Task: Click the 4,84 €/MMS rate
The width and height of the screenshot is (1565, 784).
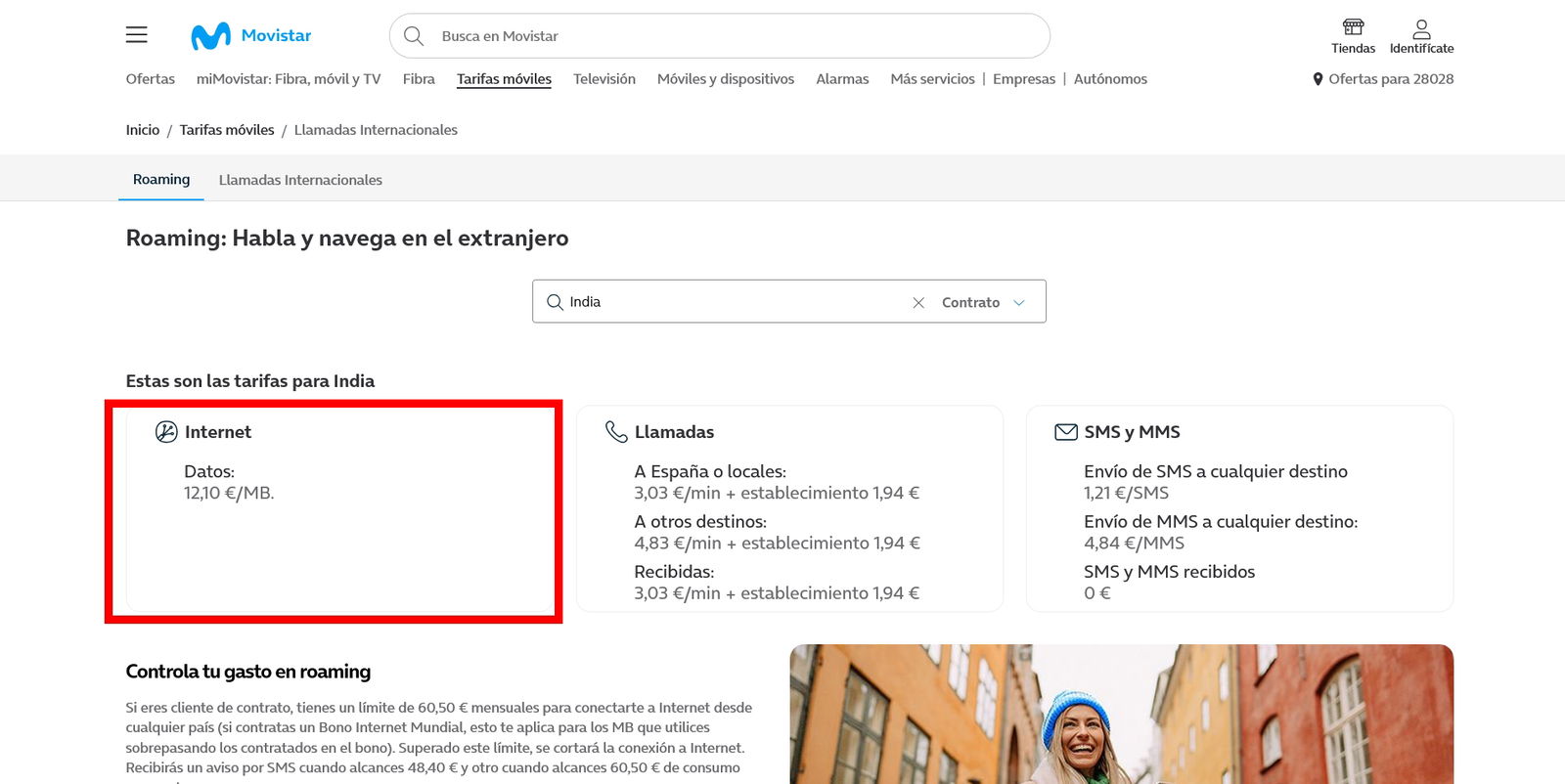Action: (1134, 544)
